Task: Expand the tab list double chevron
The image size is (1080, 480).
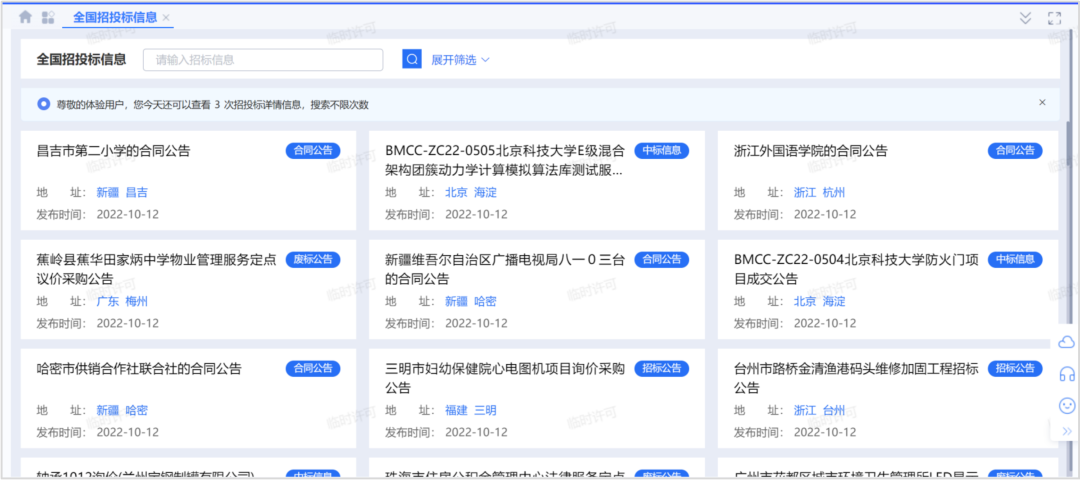Action: tap(1026, 18)
